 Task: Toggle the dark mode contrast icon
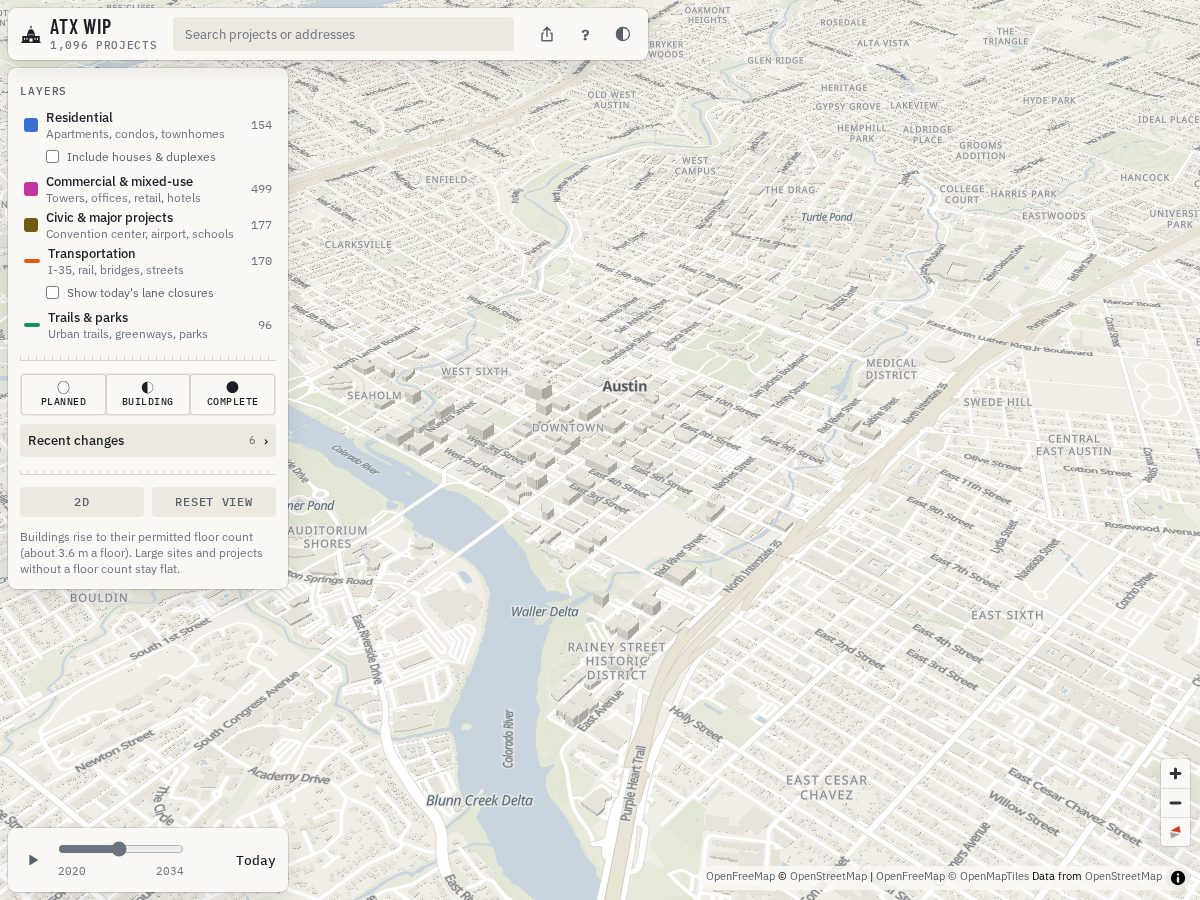point(623,34)
